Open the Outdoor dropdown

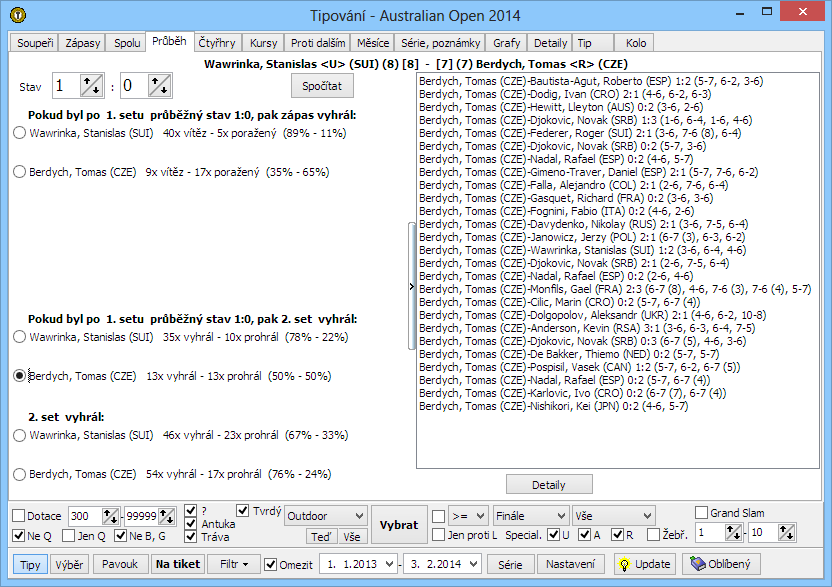click(x=326, y=516)
